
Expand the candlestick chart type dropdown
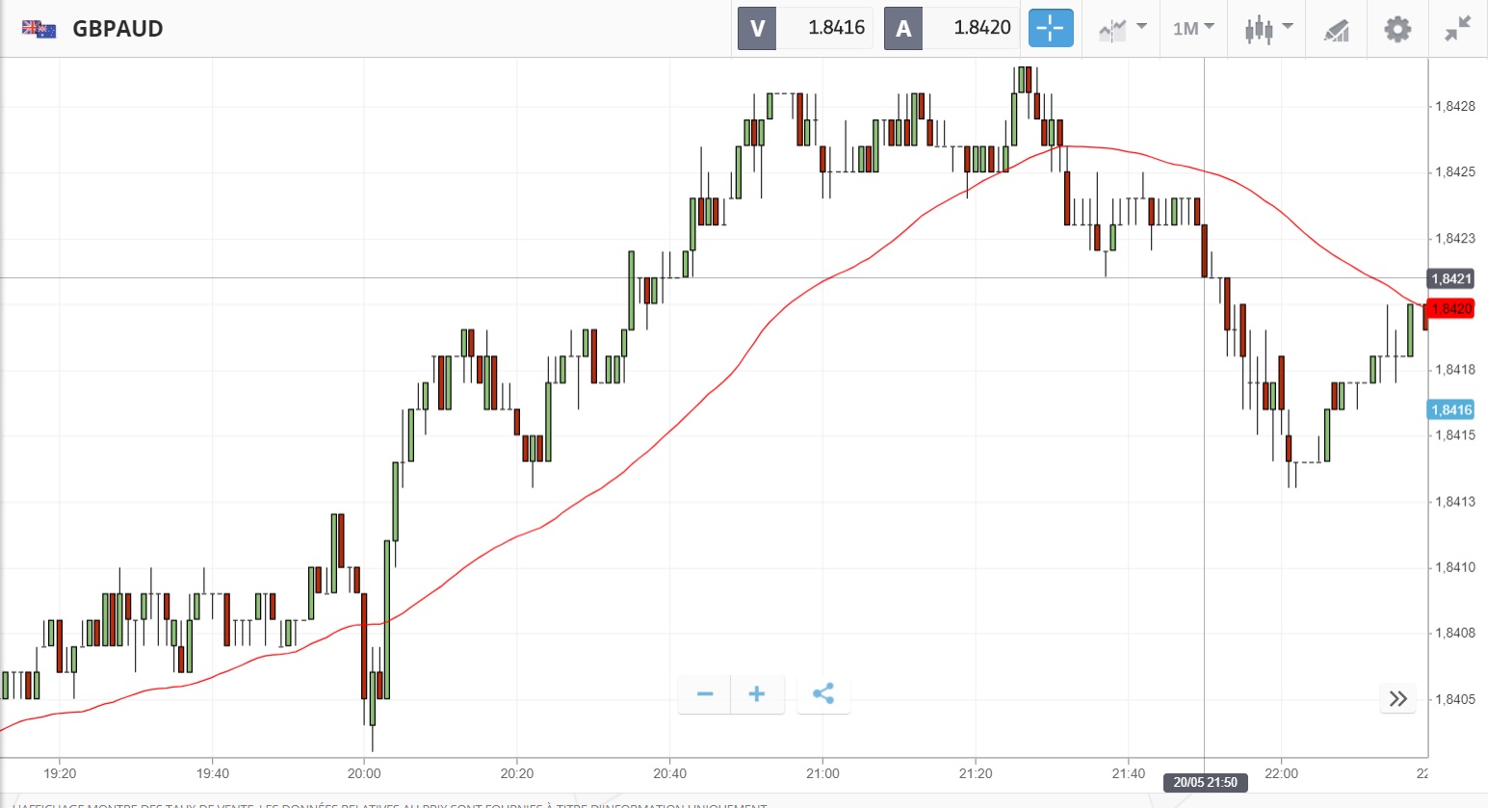pos(1267,29)
